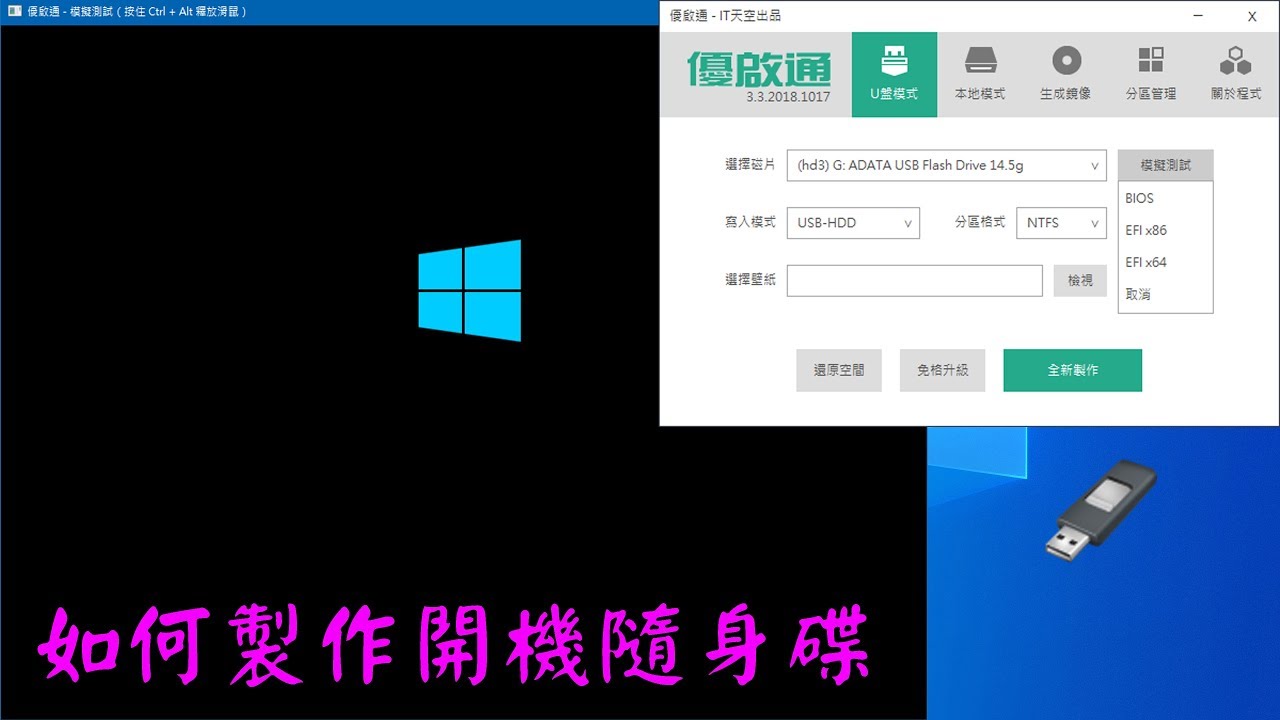Viewport: 1280px width, 720px height.
Task: Select 取消 in simulation menu
Action: click(1166, 294)
